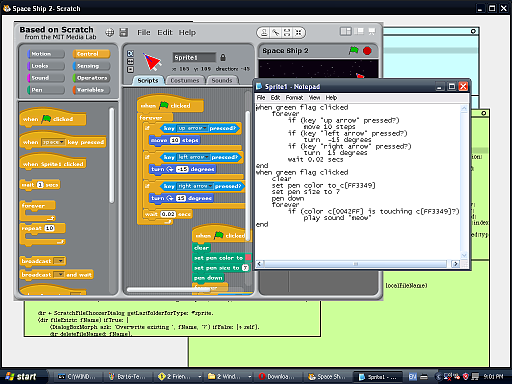Select the Control block category
Screen dimensions: 512x384
[x=91, y=54]
